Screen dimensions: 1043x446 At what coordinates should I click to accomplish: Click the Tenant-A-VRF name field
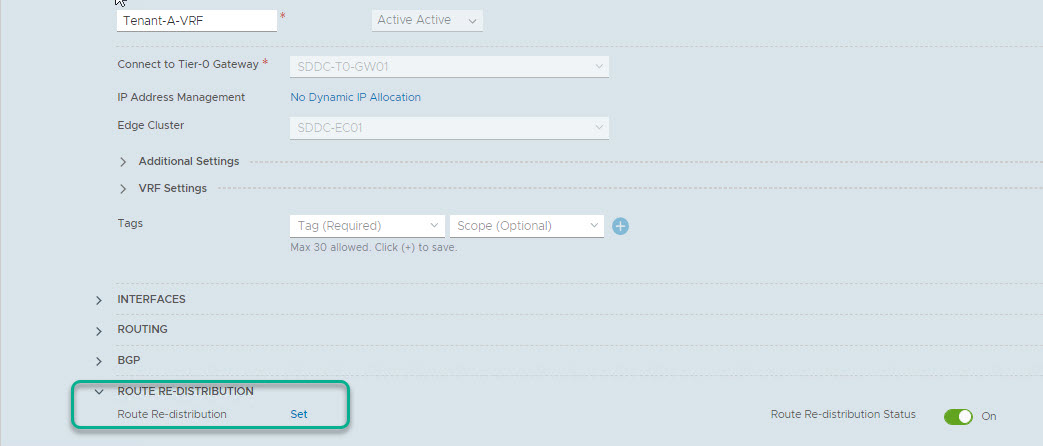pos(196,21)
